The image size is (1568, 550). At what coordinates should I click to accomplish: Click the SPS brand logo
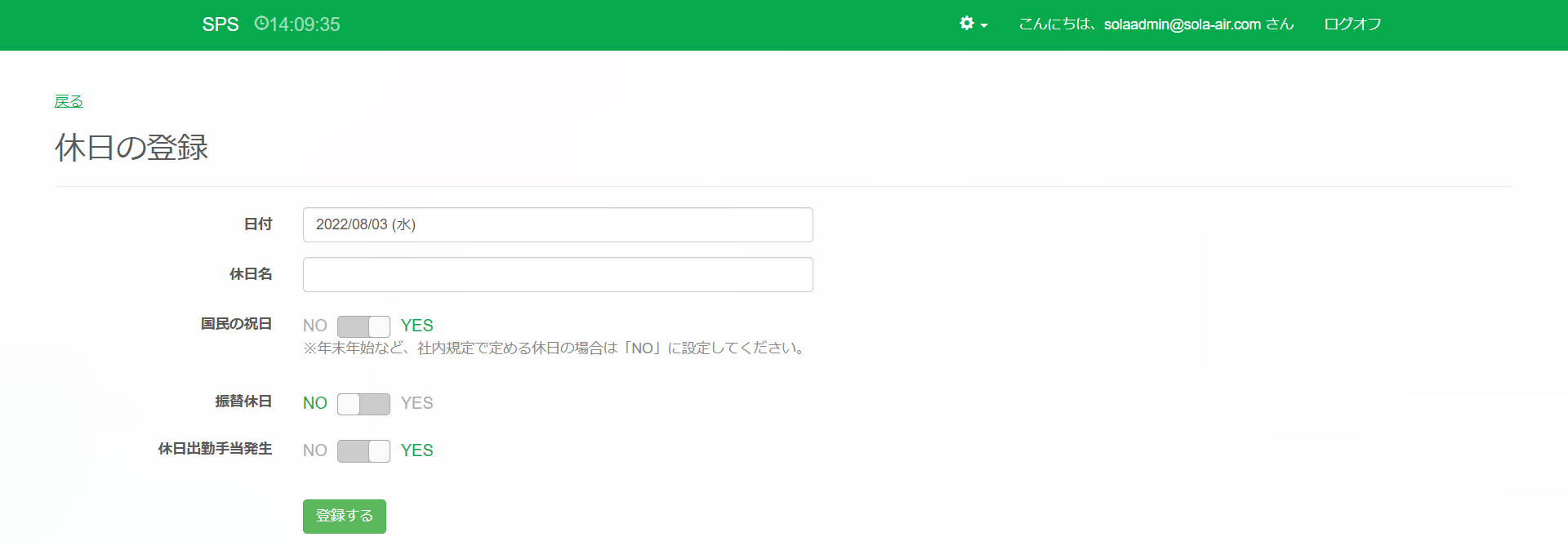coord(220,24)
